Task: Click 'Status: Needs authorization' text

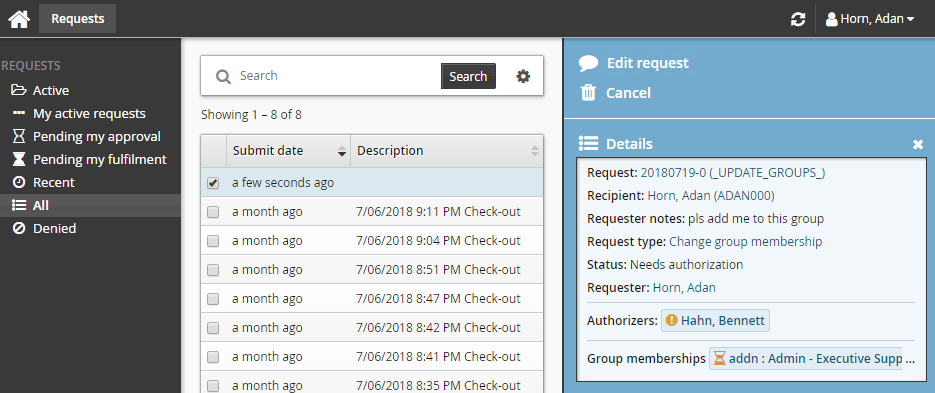Action: click(665, 264)
